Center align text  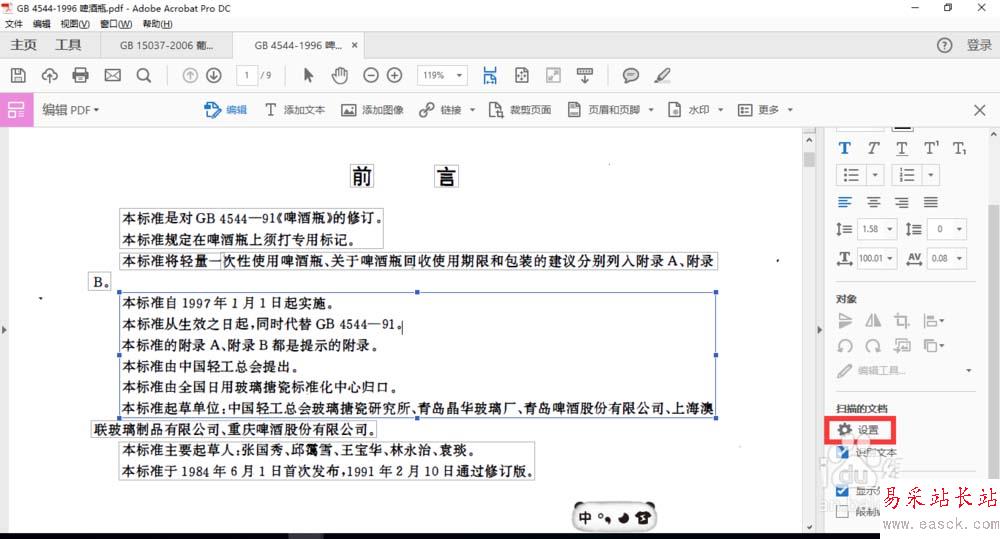point(873,202)
